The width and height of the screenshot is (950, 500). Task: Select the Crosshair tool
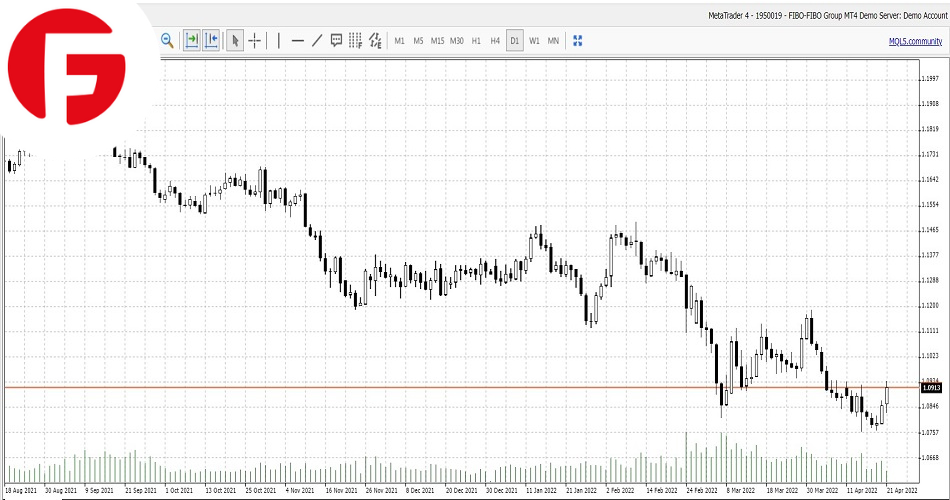(255, 41)
